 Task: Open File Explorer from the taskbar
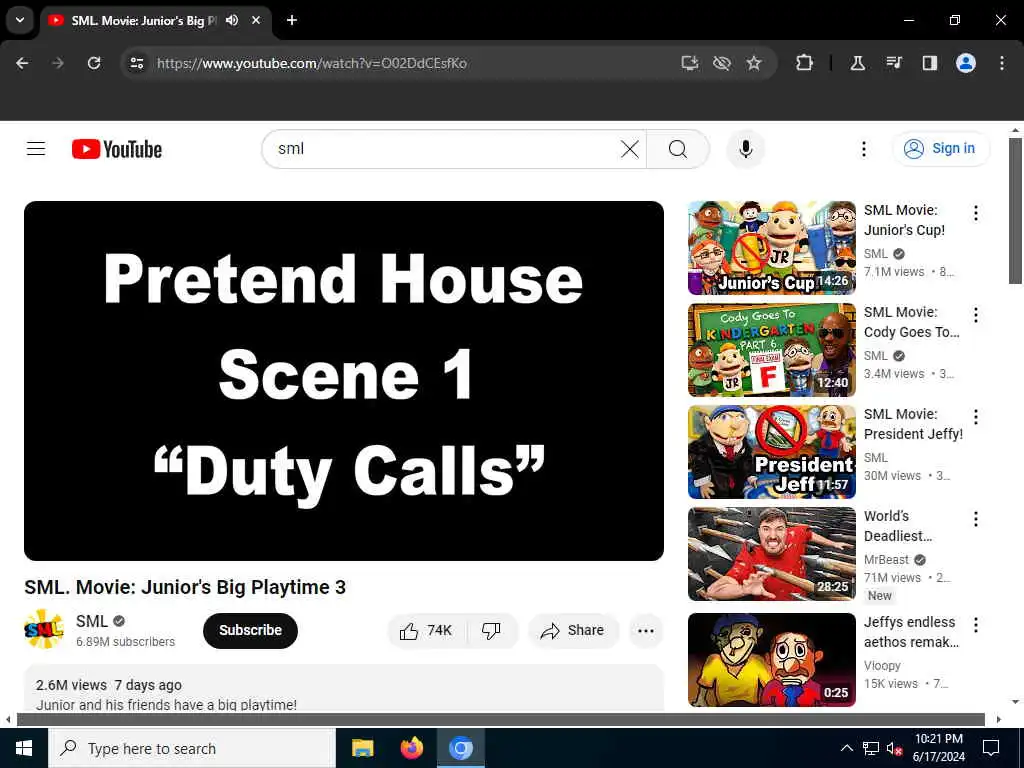click(362, 748)
